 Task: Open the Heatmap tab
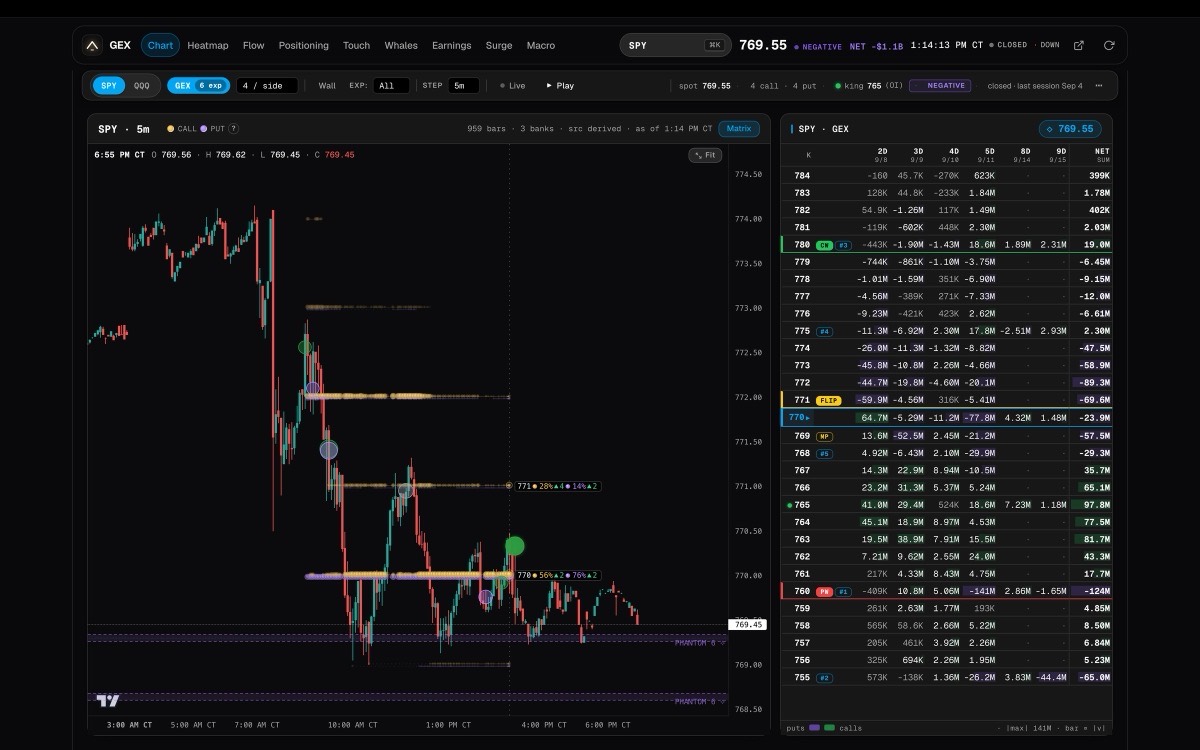[x=208, y=45]
